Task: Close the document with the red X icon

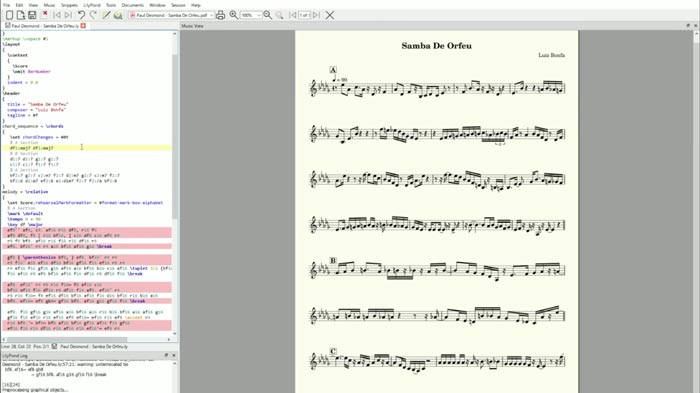Action: coord(45,15)
